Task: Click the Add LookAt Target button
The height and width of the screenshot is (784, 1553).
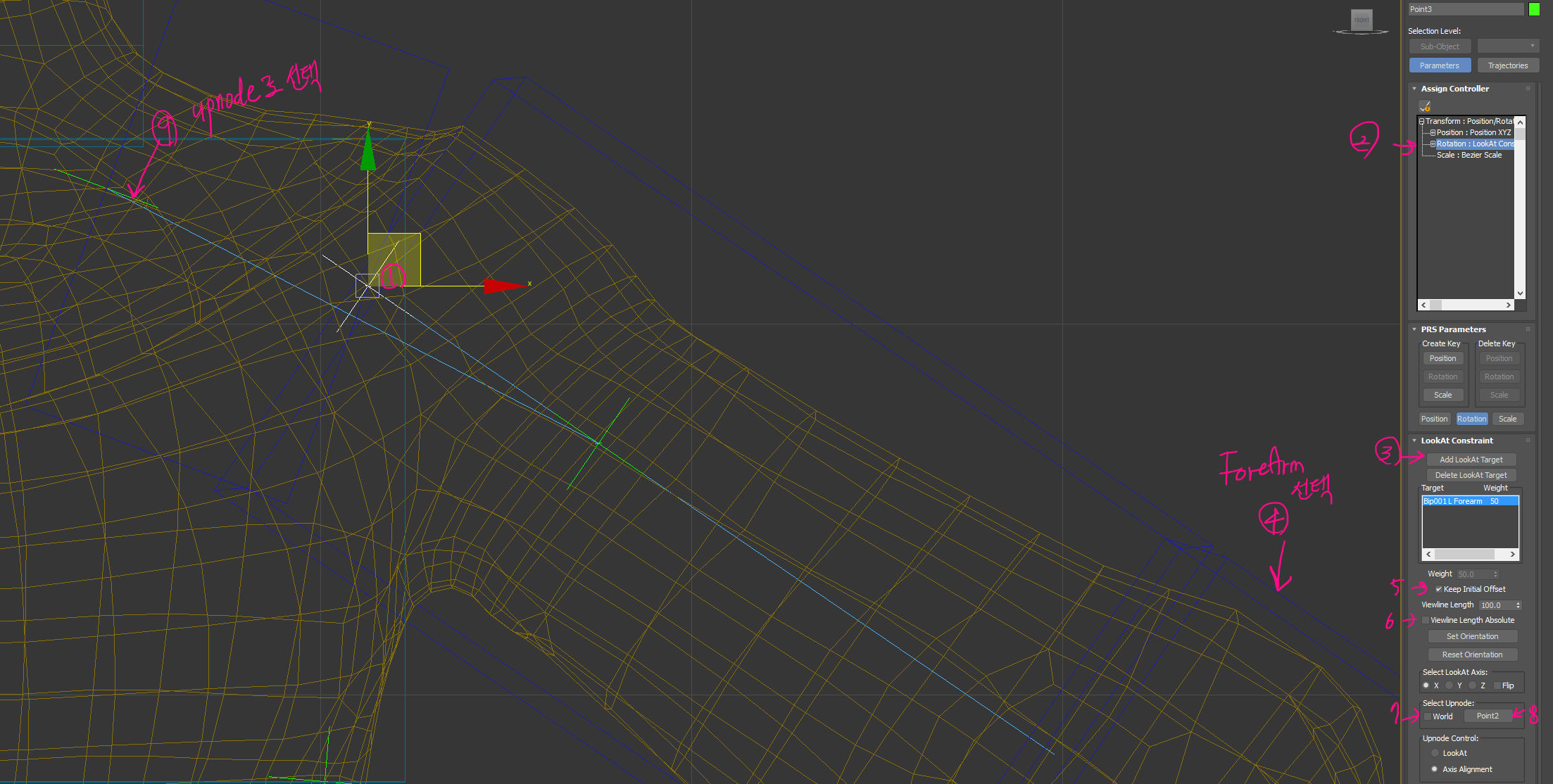Action: coord(1471,460)
